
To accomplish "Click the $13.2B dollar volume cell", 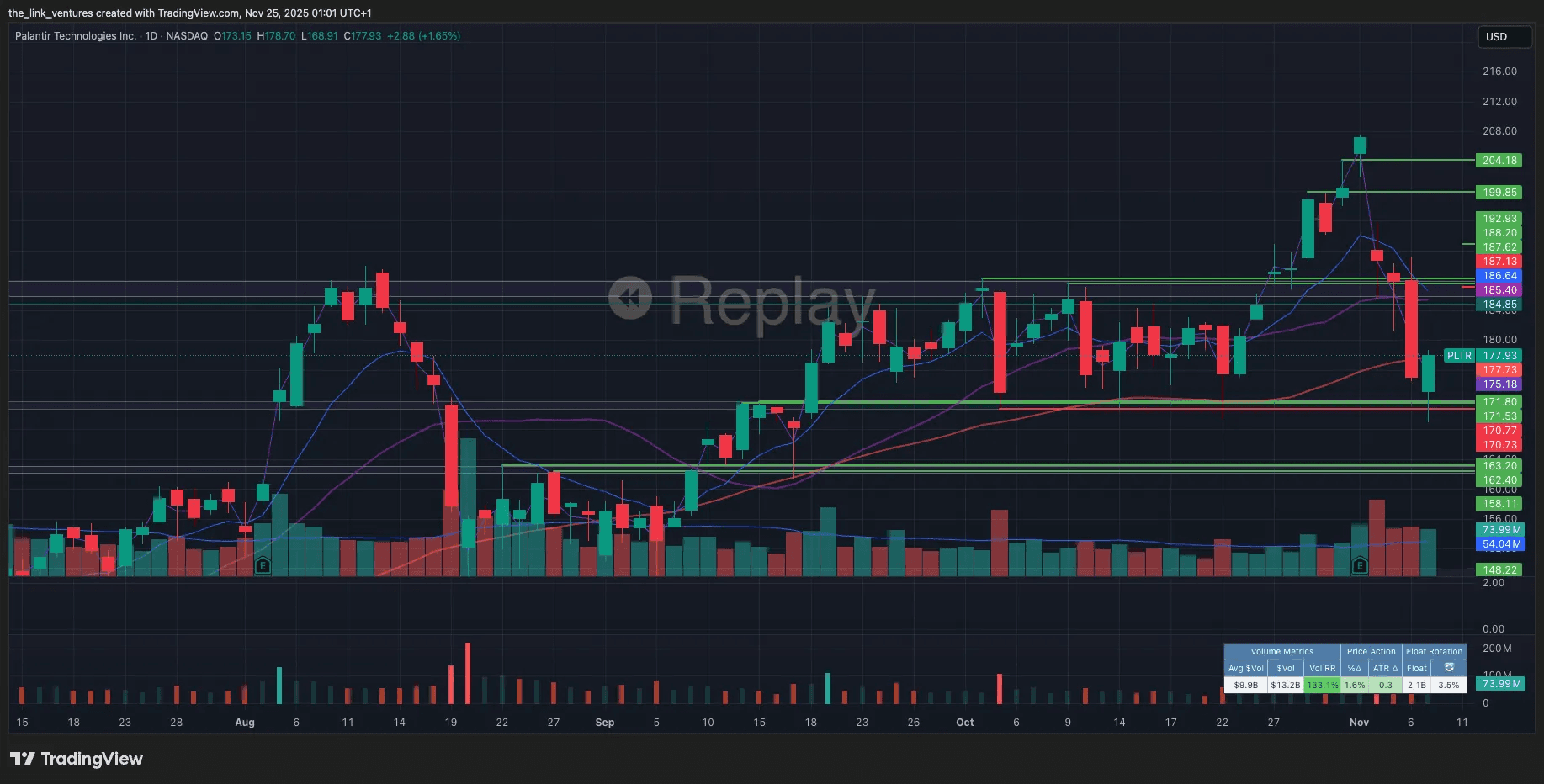I will (1285, 685).
